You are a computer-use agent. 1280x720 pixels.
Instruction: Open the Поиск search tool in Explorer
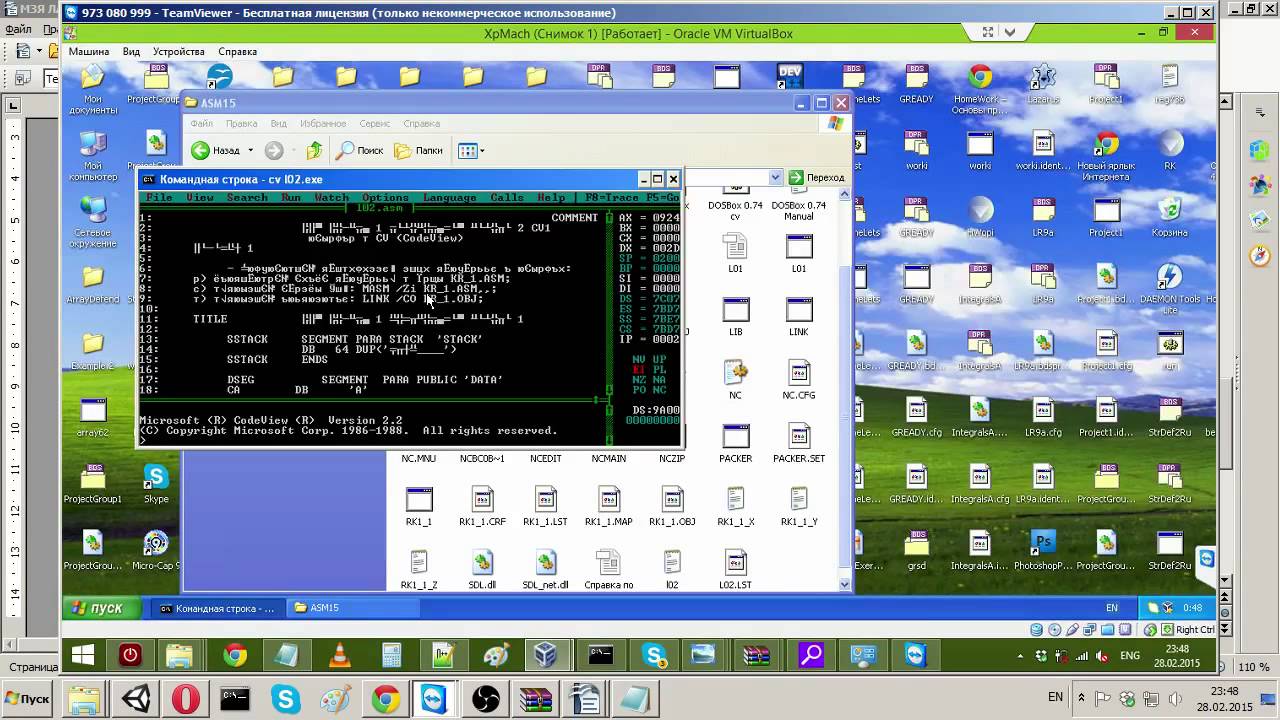(x=360, y=151)
